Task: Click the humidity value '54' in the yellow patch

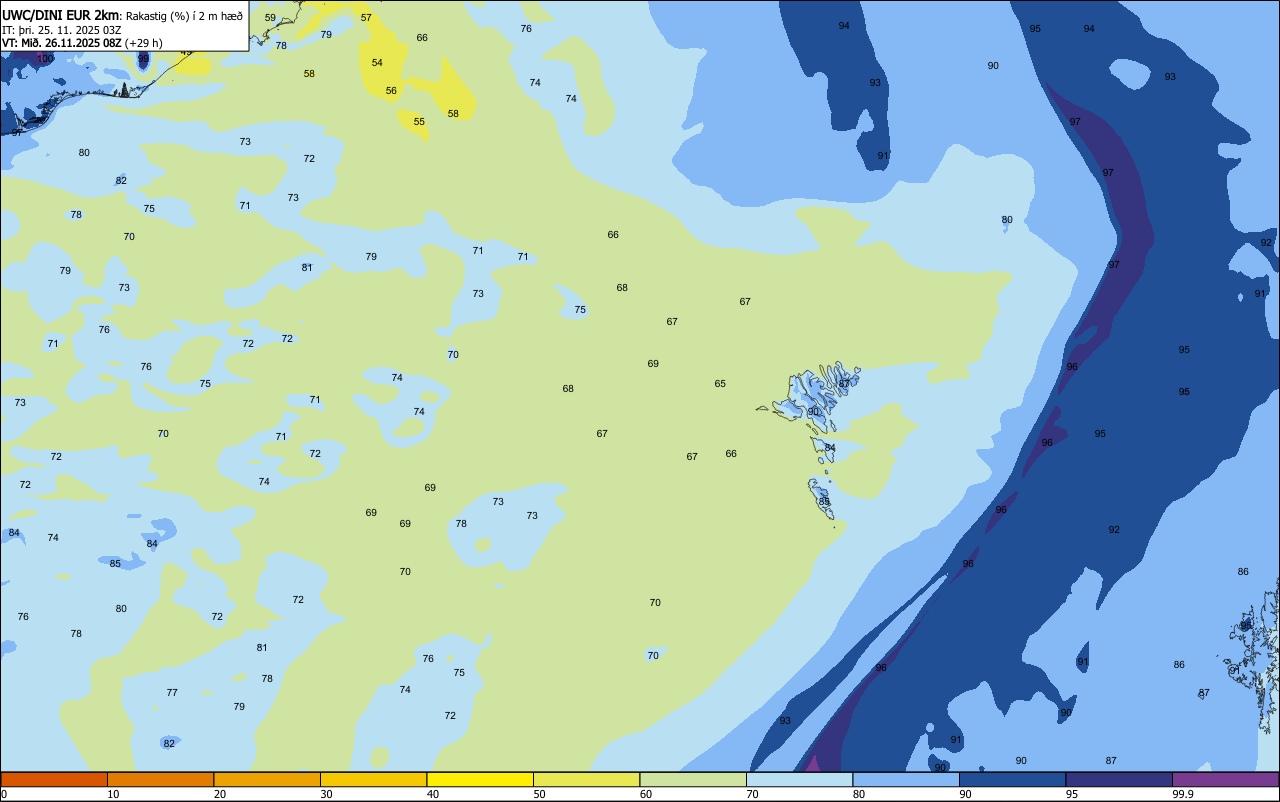Action: click(377, 63)
